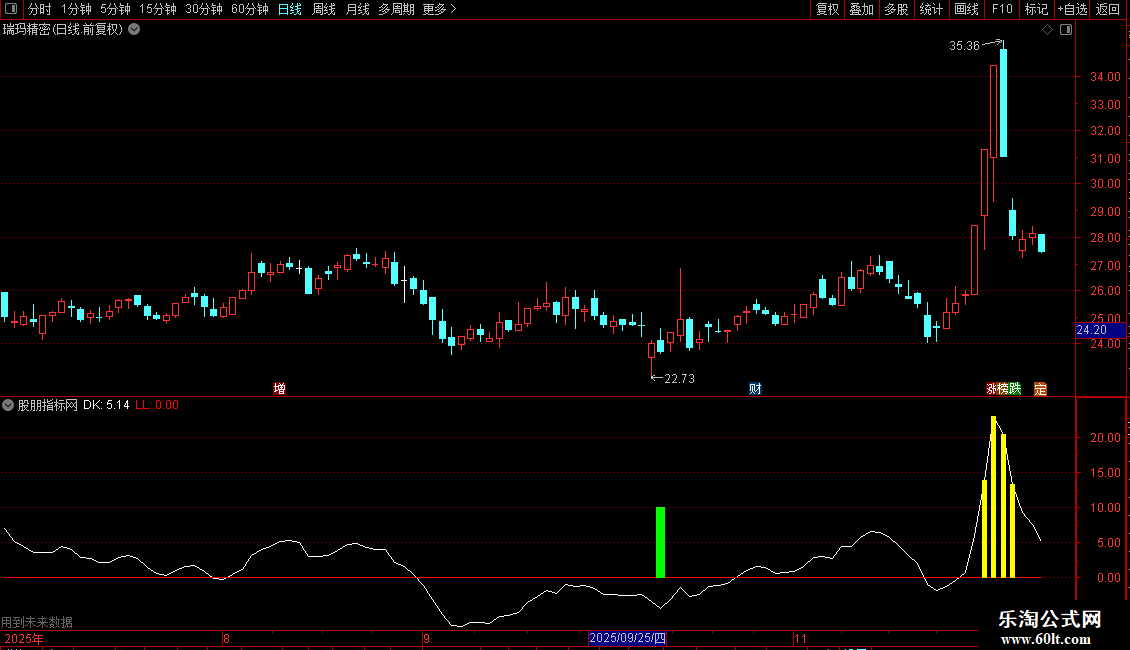Click the tall cyan candlestick at peak

1003,102
